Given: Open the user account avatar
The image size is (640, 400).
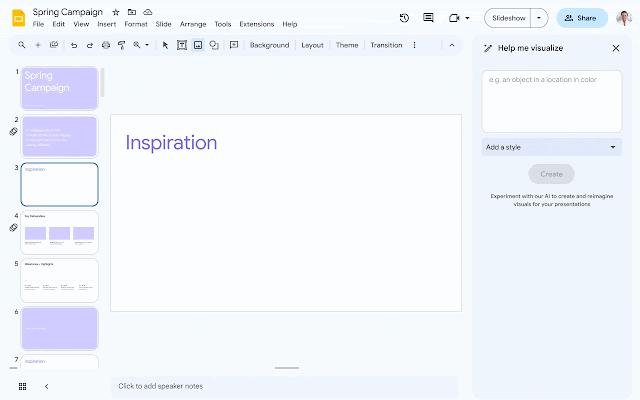Looking at the screenshot, I should [624, 18].
